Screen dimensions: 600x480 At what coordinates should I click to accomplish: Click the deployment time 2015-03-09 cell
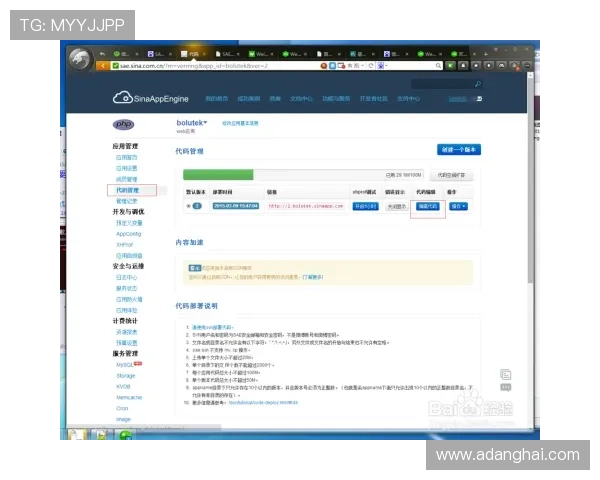236,206
